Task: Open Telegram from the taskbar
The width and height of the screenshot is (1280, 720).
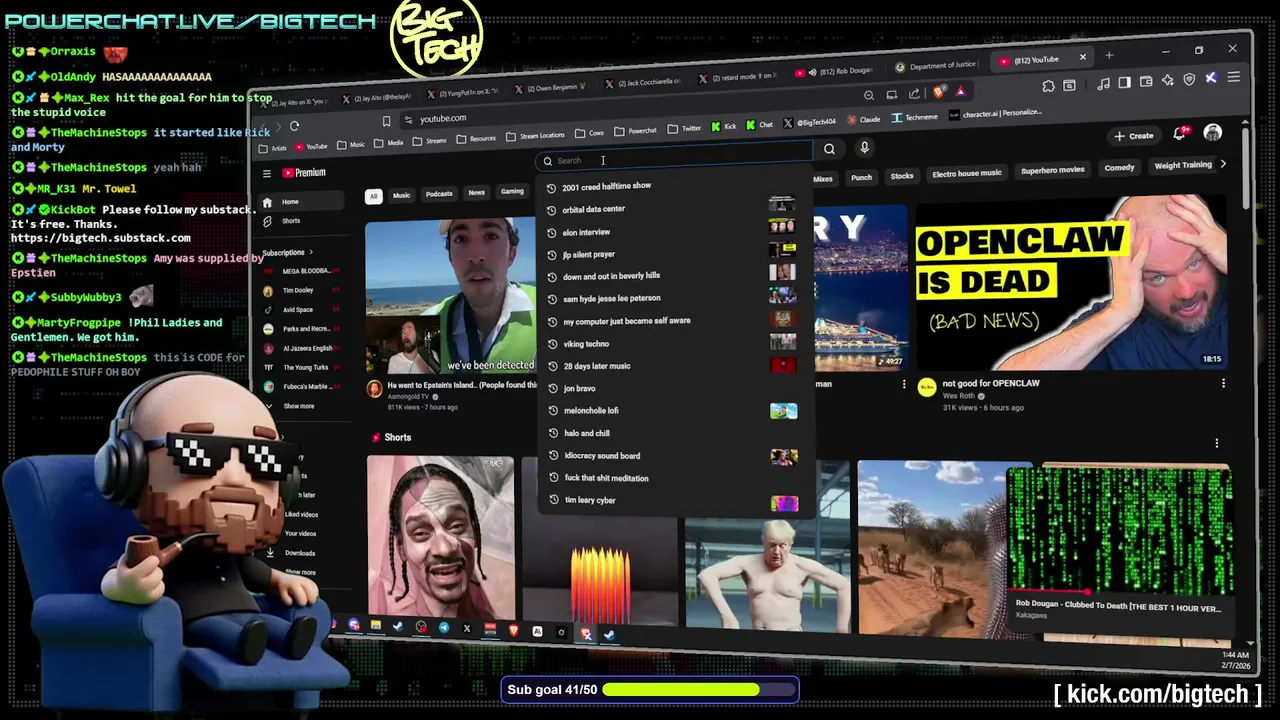Action: 444,628
